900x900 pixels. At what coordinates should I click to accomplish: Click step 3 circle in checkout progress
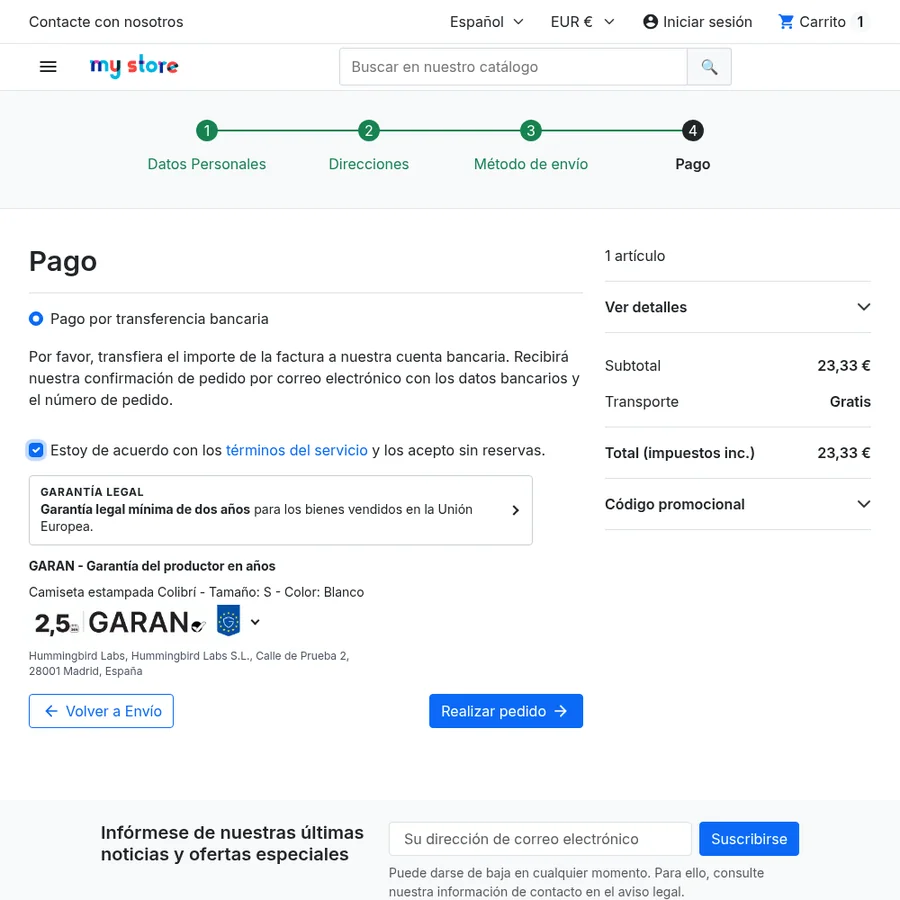pyautogui.click(x=531, y=131)
